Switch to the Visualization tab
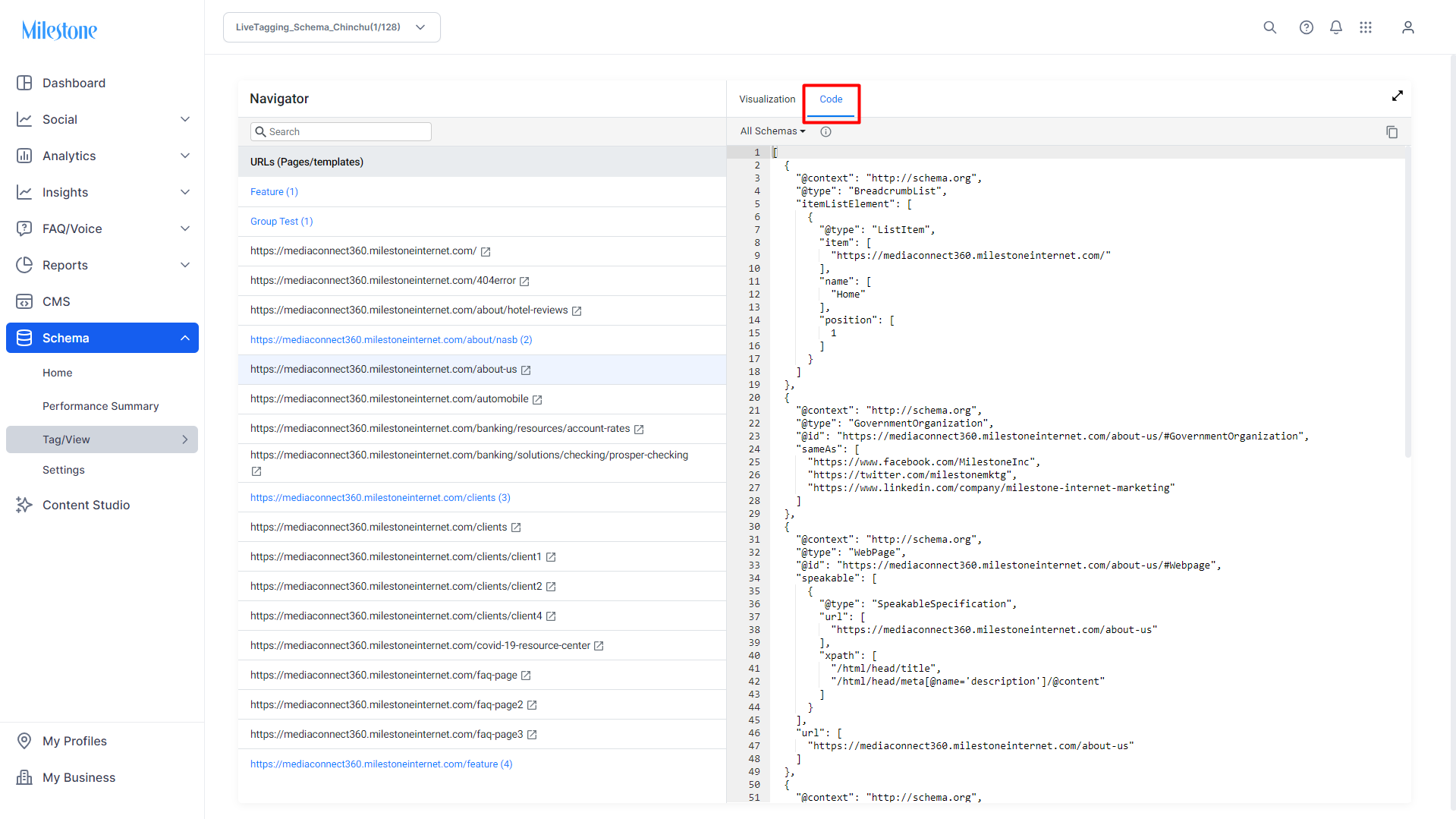 (767, 99)
